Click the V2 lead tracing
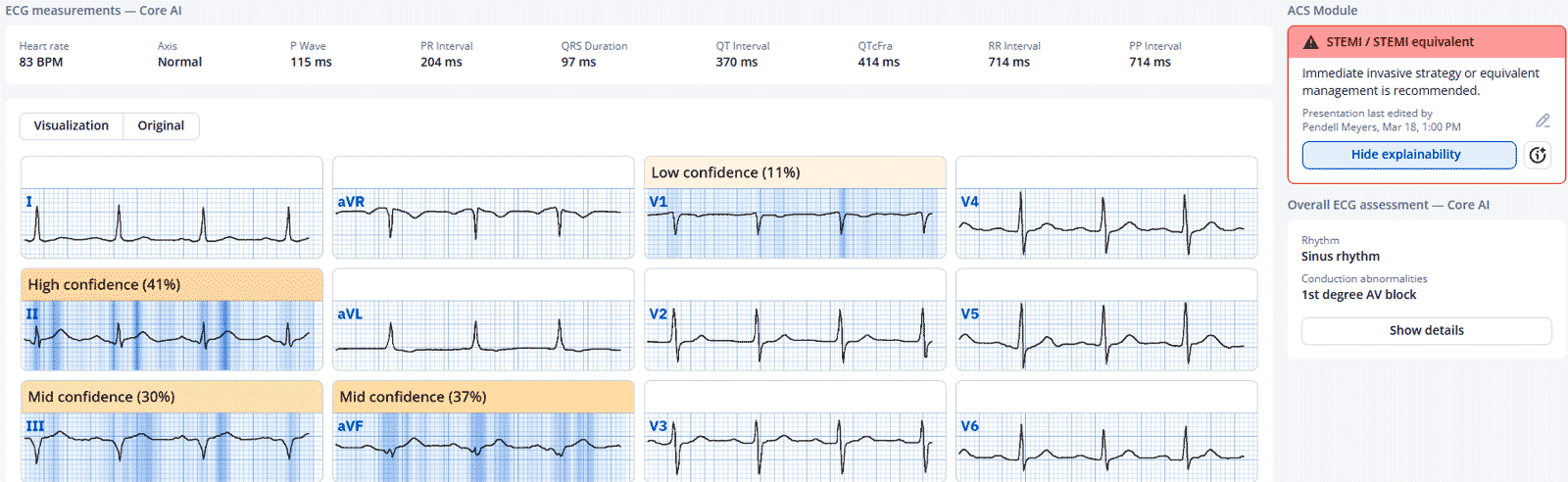Screen dimensions: 1568x482 795,335
